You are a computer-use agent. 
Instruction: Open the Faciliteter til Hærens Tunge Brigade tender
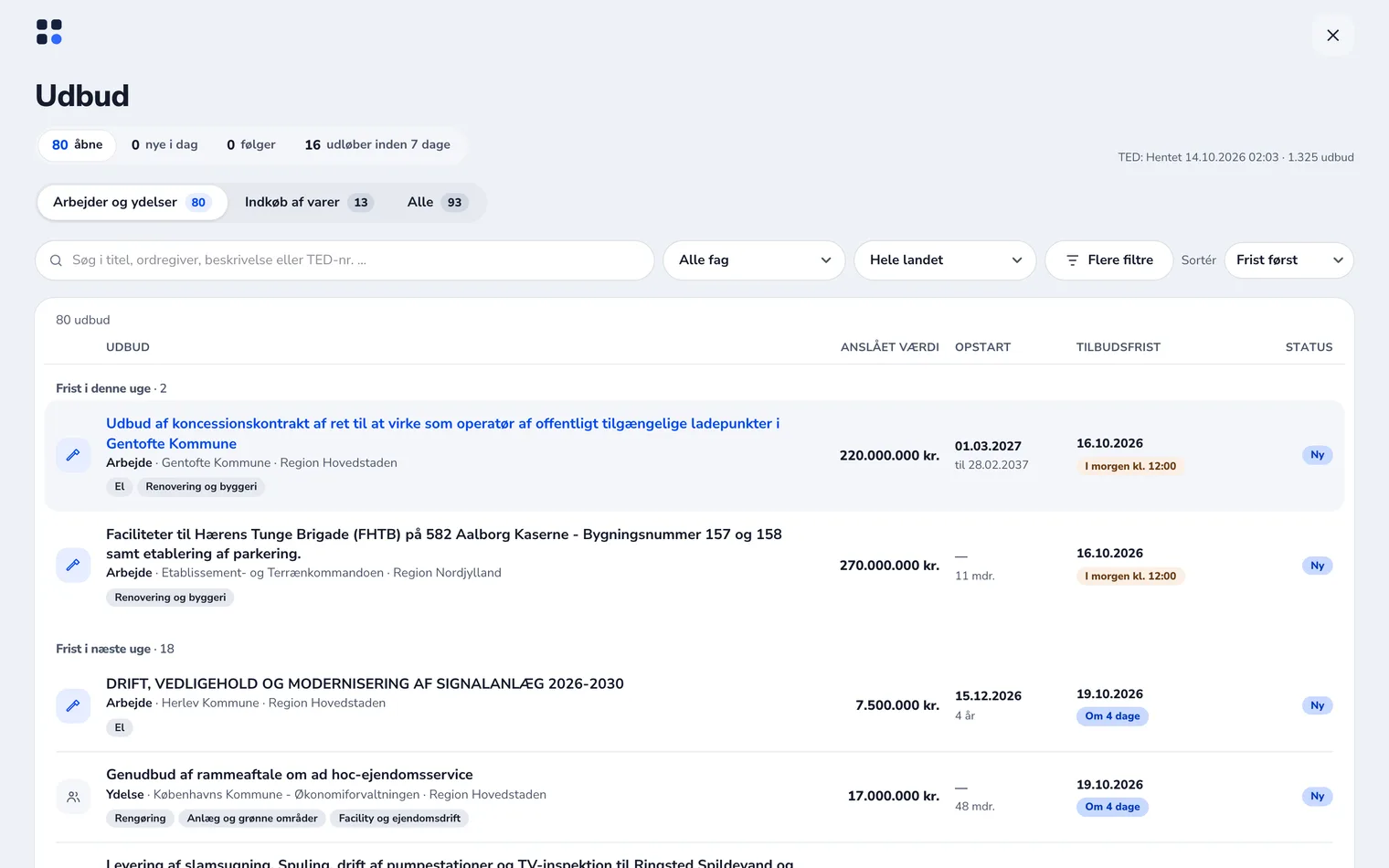pos(444,544)
